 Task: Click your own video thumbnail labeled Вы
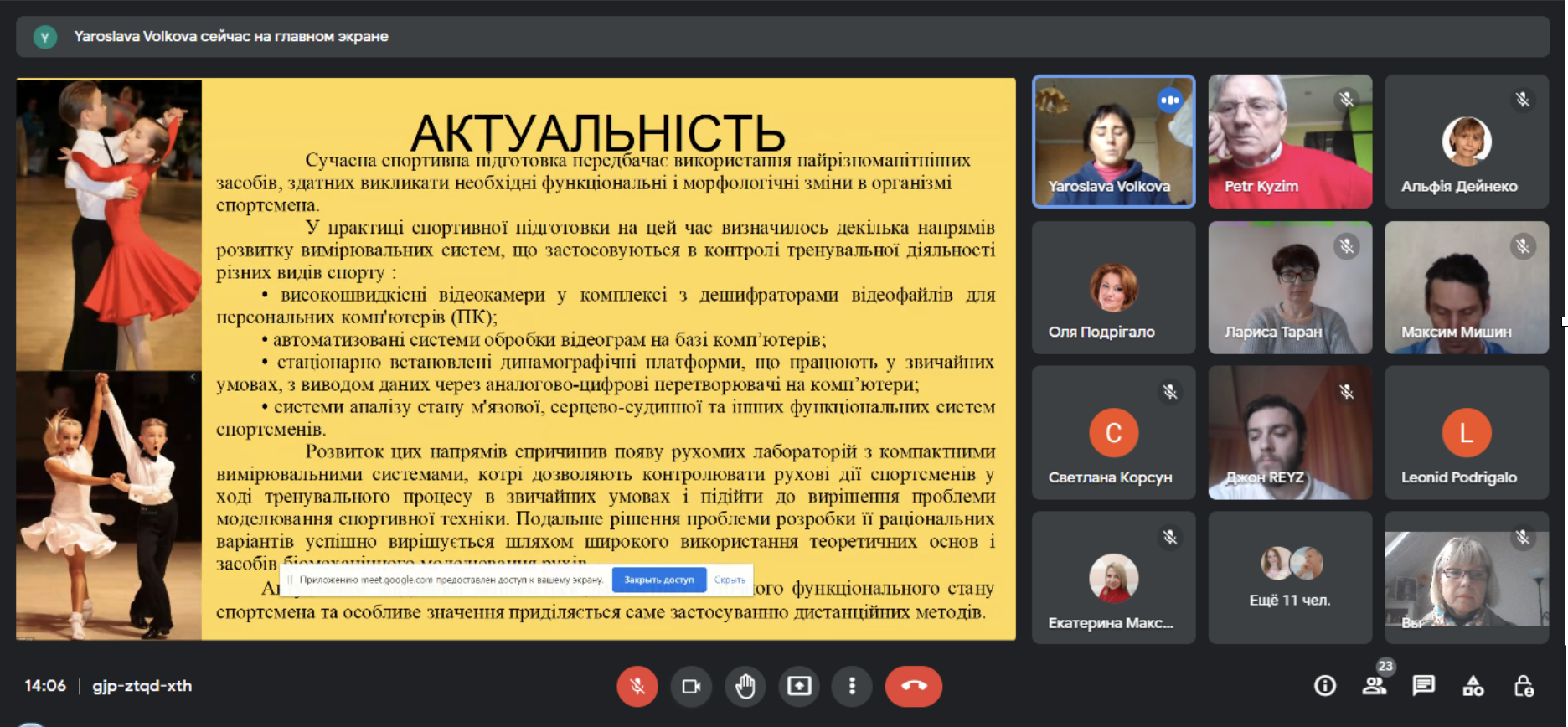[x=1467, y=578]
